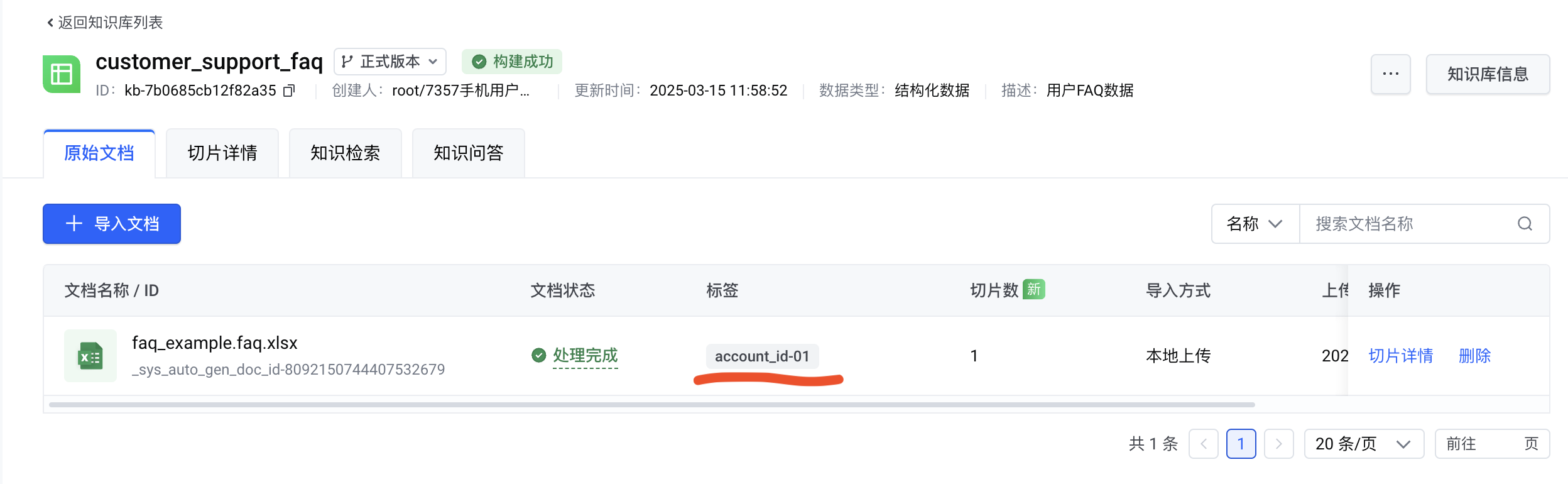Open the 正式版本 version dropdown
Viewport: 1568px width, 484px height.
(389, 62)
